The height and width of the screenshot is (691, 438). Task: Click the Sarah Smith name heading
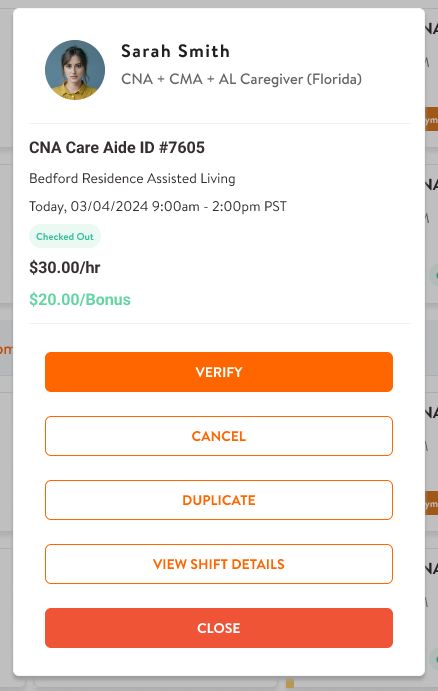click(x=175, y=51)
